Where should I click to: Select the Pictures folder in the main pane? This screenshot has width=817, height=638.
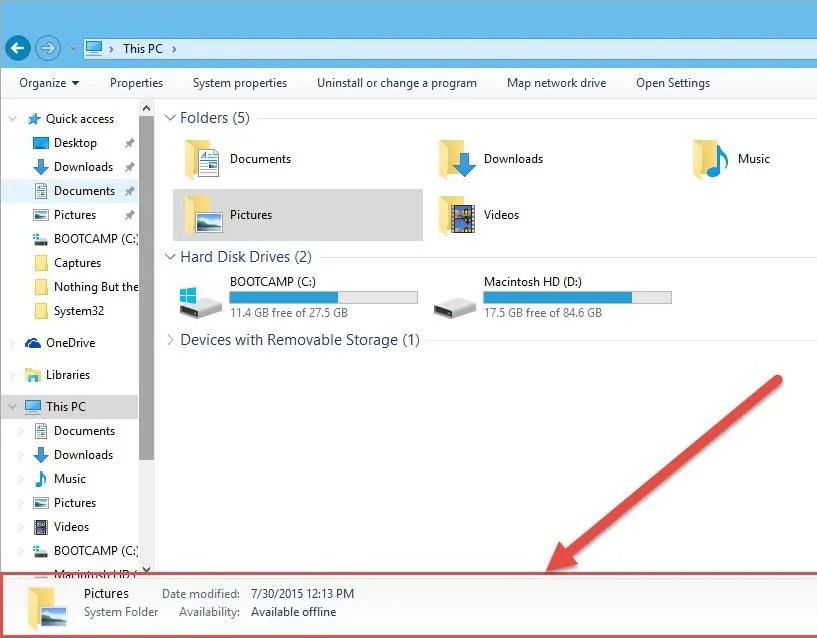[298, 215]
